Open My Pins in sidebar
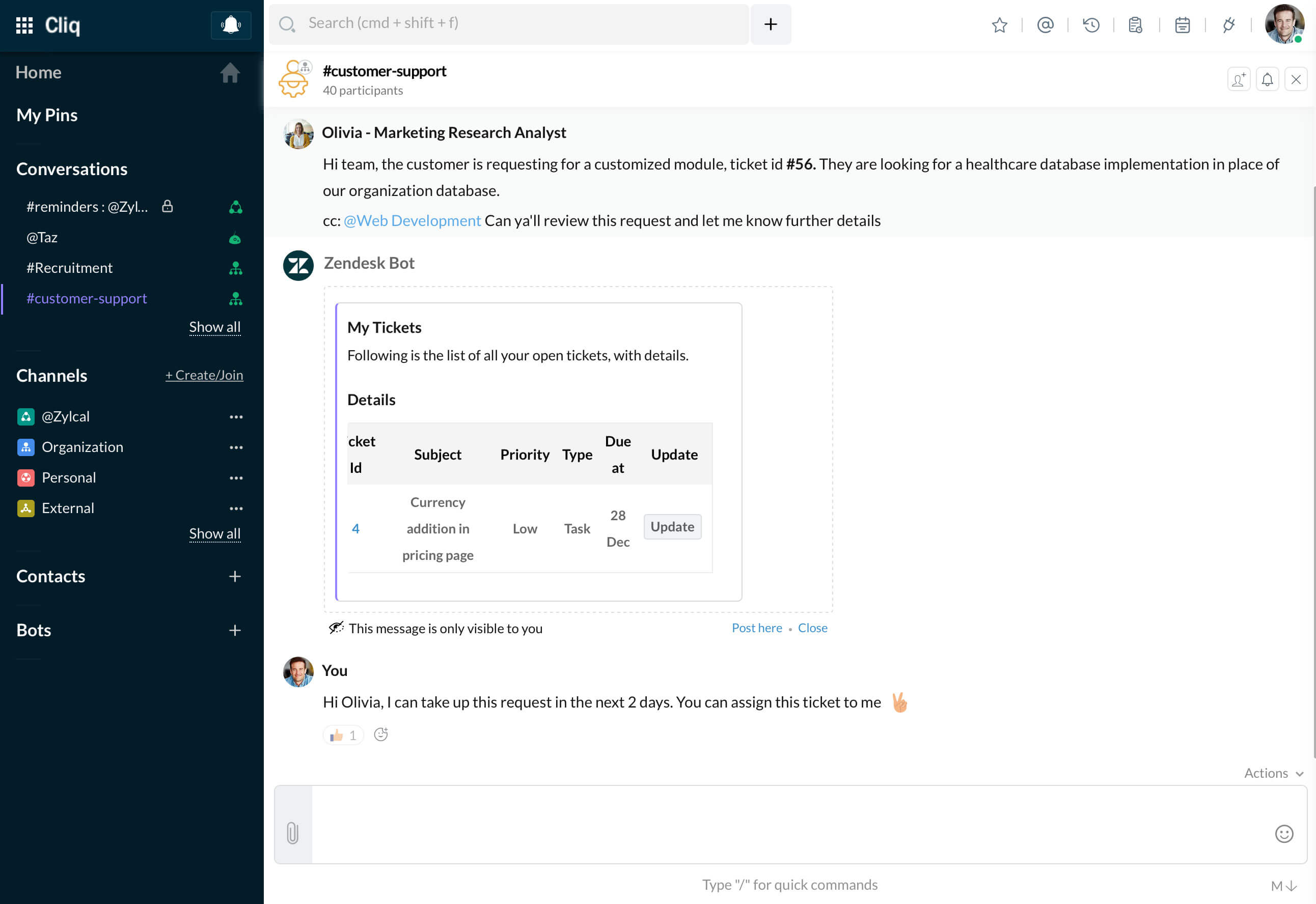This screenshot has height=904, width=1316. coord(47,115)
